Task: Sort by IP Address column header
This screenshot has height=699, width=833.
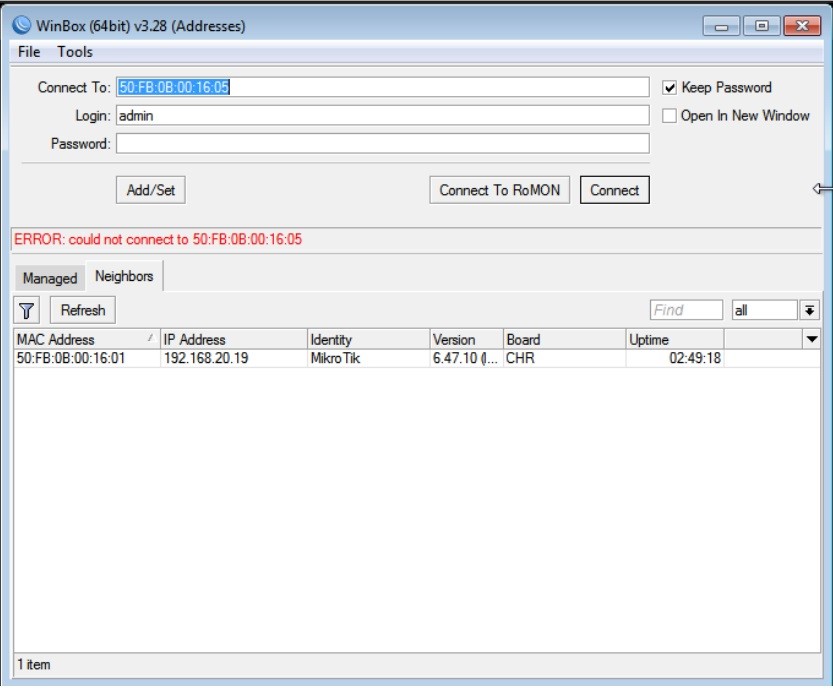Action: coord(234,339)
